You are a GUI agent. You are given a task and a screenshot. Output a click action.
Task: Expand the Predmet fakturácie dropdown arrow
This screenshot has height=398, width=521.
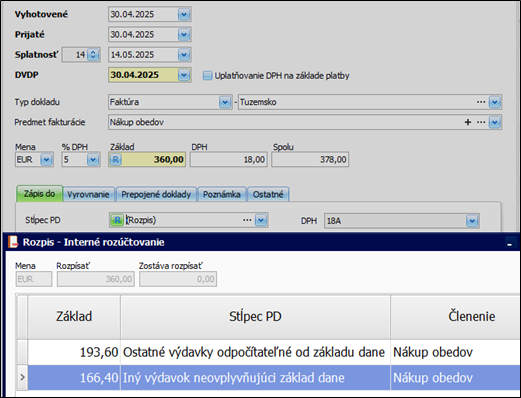click(x=495, y=122)
